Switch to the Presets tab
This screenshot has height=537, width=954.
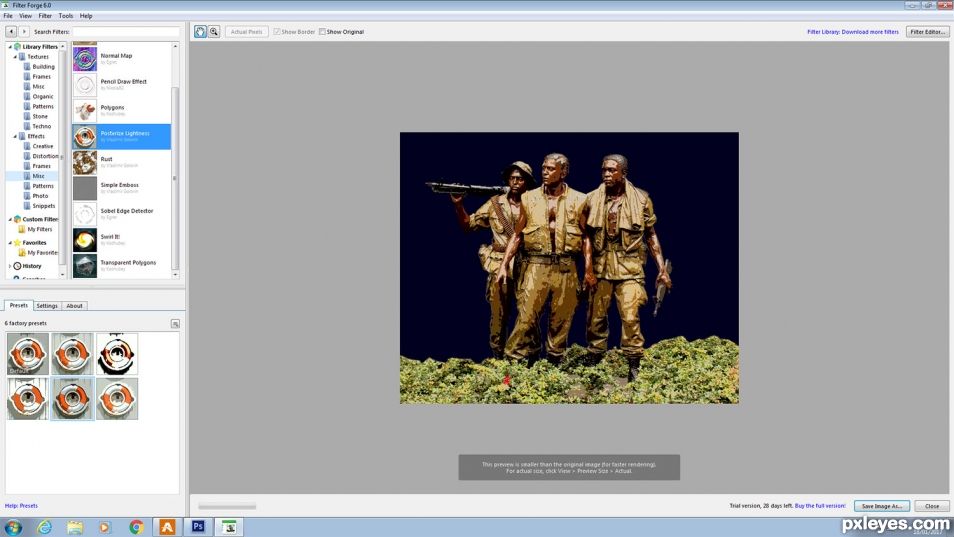(18, 305)
